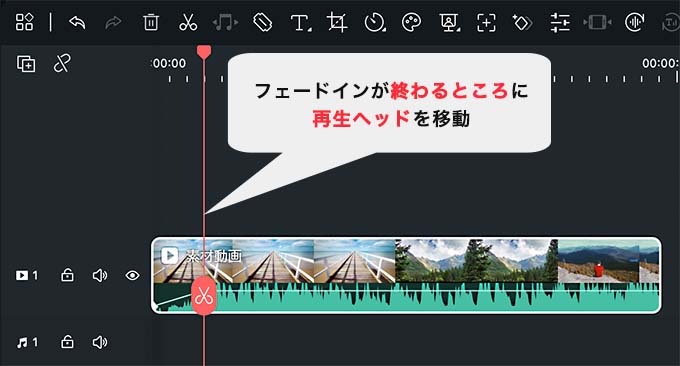Toggle eye visibility on video track 1
The height and width of the screenshot is (366, 680).
132,275
